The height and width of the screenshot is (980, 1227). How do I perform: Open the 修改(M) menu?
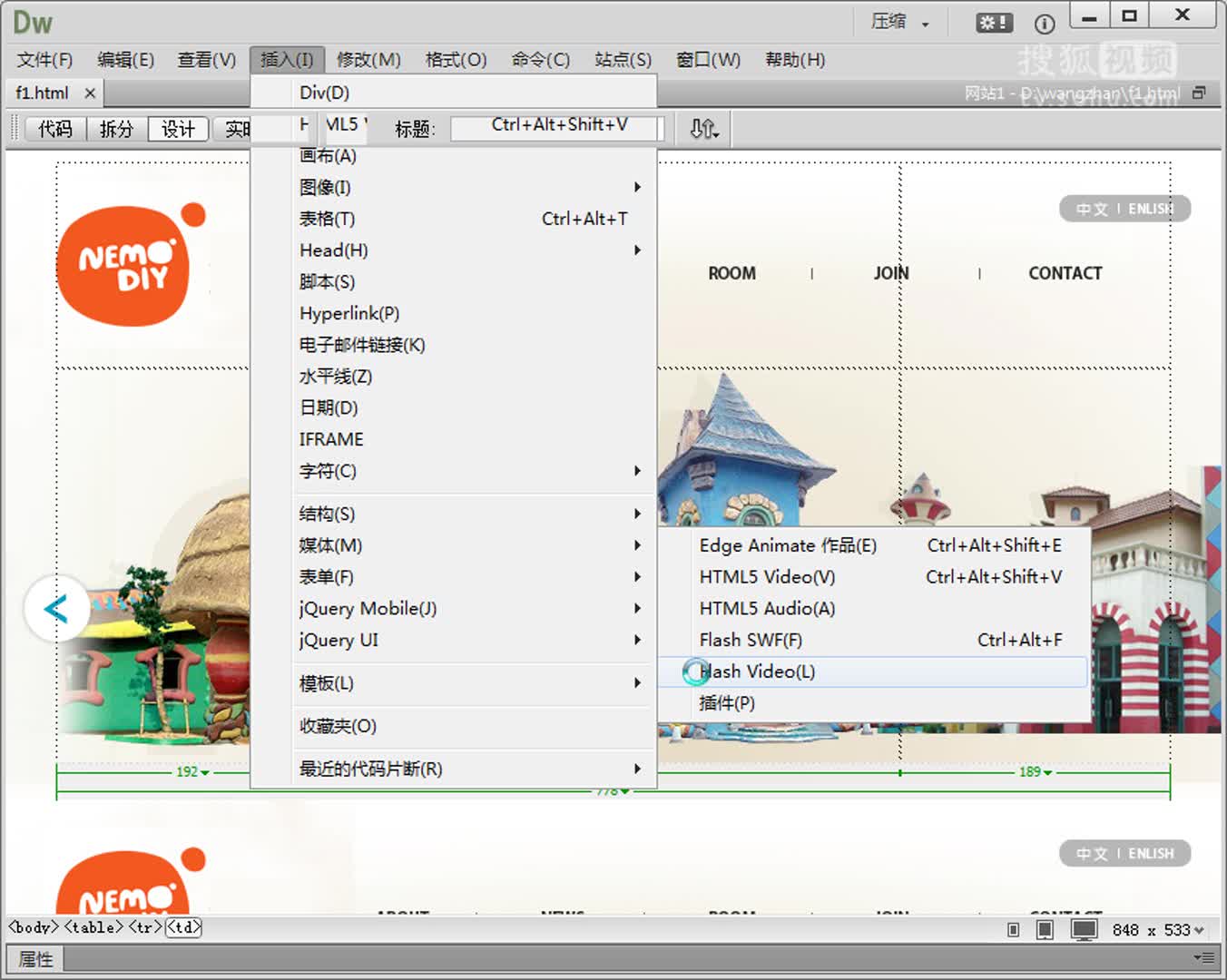(x=368, y=60)
